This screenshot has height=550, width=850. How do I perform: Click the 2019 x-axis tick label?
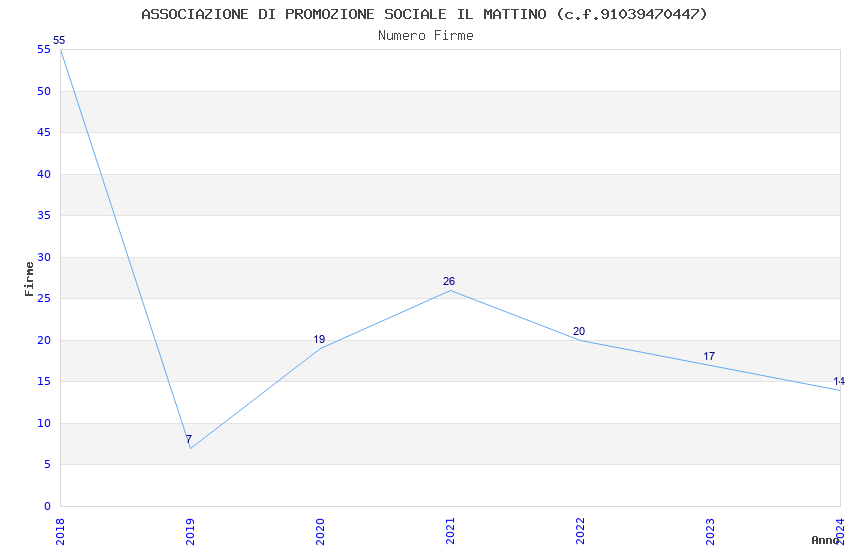point(190,532)
